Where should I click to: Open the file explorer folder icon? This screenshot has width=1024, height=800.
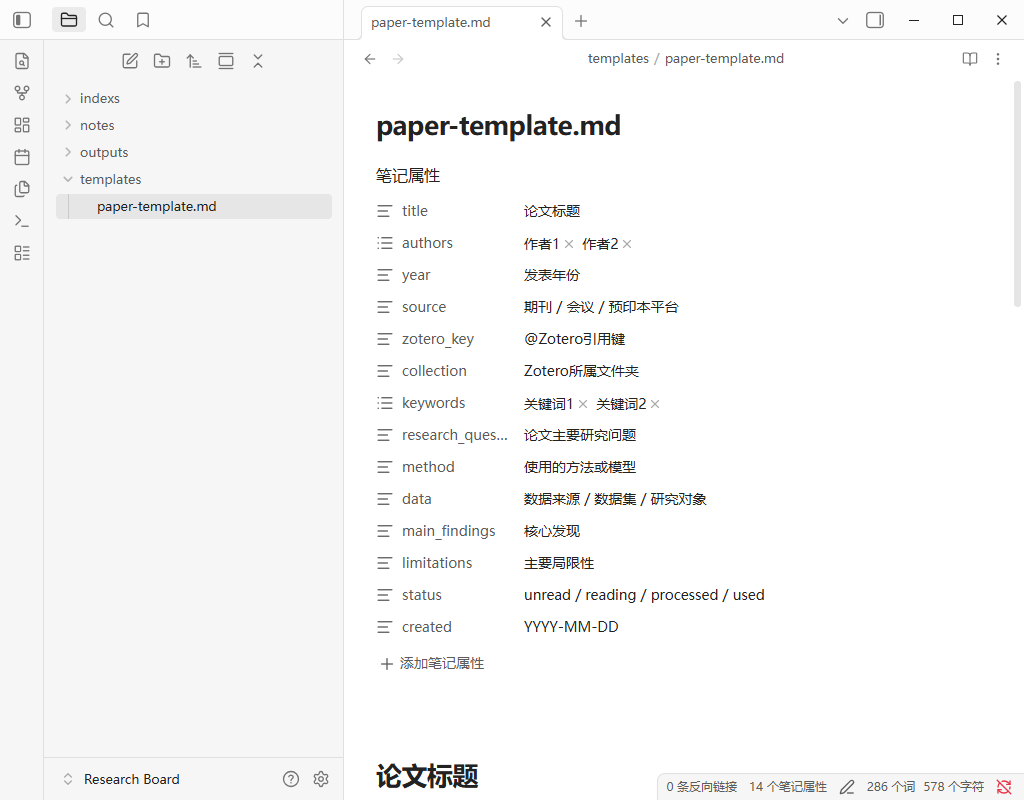[x=69, y=20]
